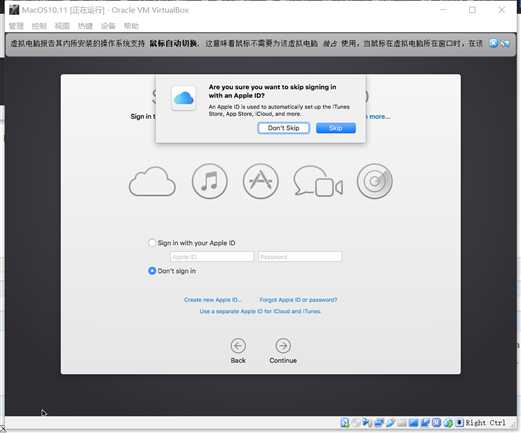Click the network adapter status icon

point(379,423)
